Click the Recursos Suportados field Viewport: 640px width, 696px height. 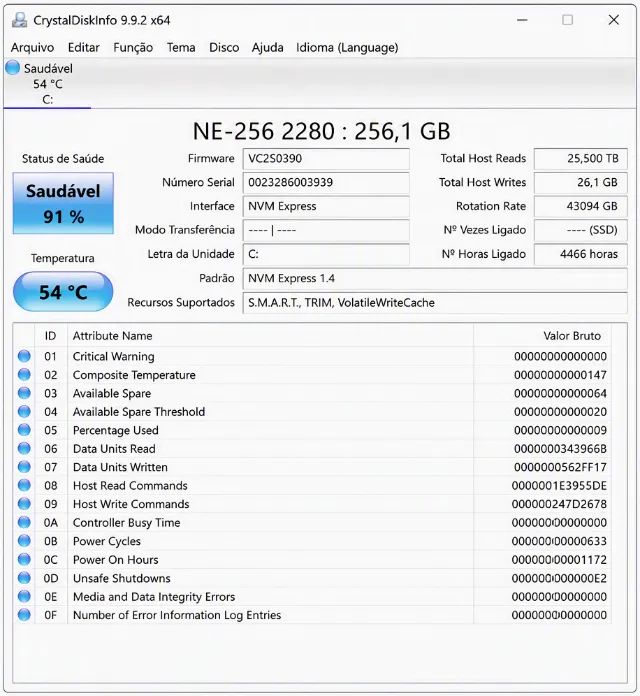pos(435,303)
